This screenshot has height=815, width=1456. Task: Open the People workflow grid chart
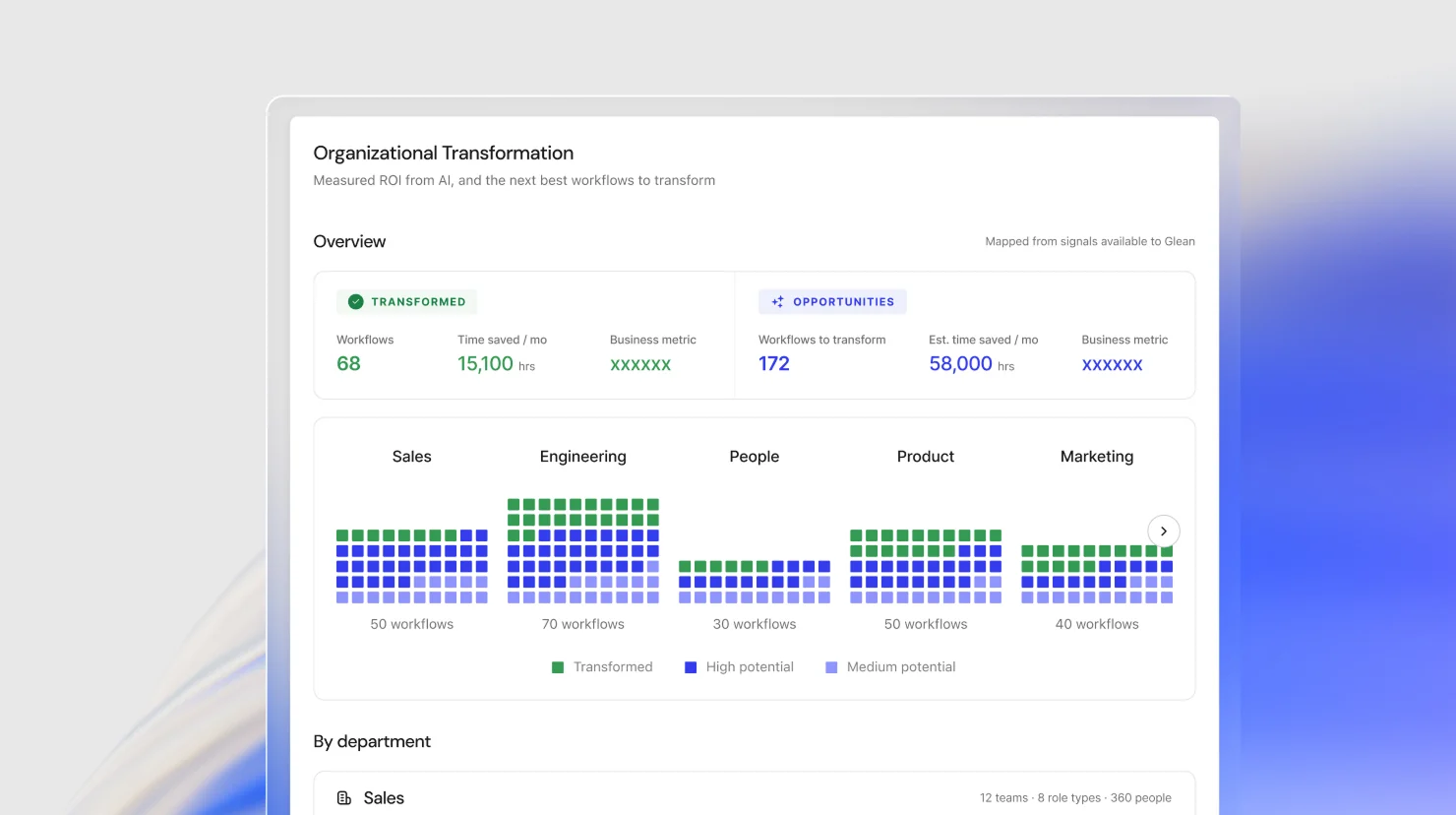[755, 582]
